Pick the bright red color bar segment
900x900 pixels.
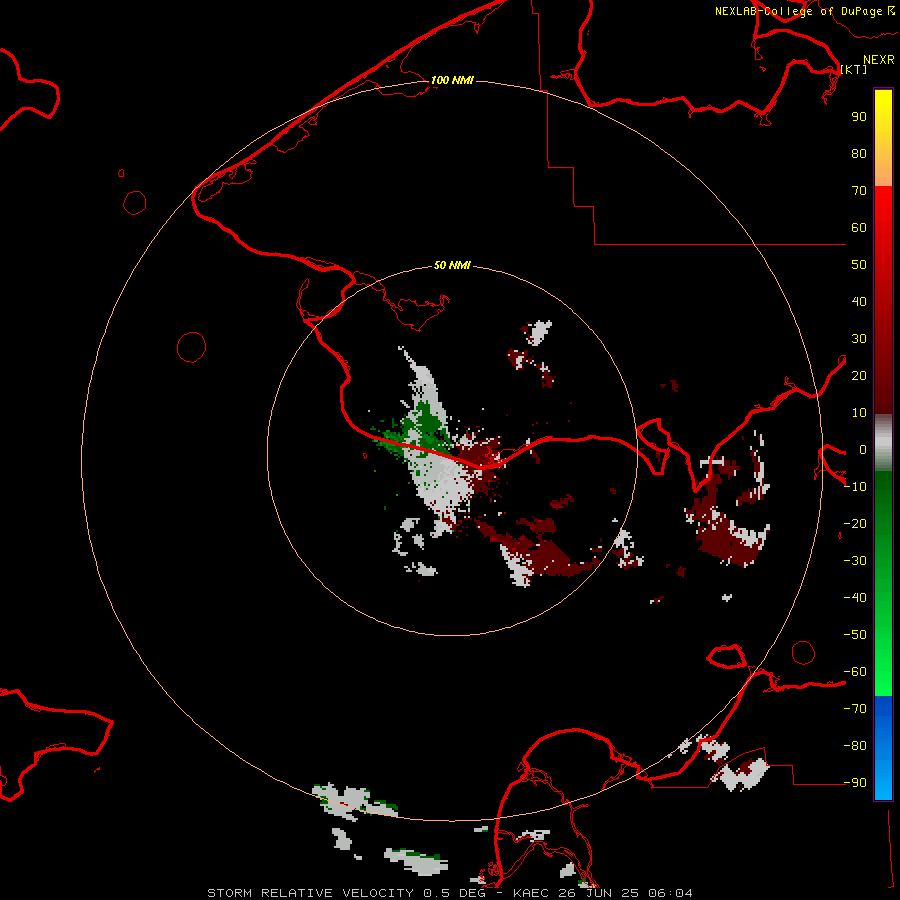pos(883,210)
